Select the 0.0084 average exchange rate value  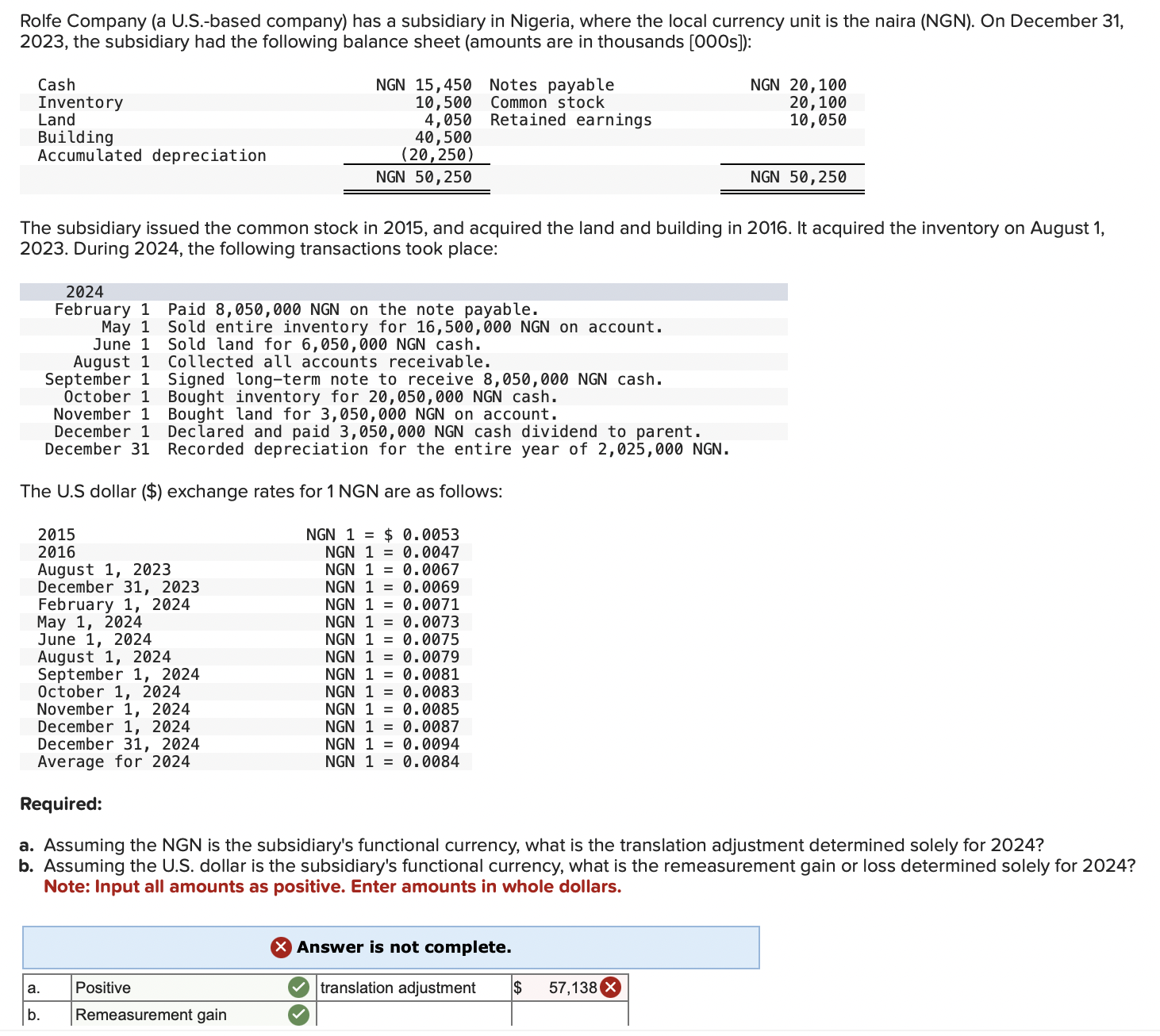(x=431, y=762)
